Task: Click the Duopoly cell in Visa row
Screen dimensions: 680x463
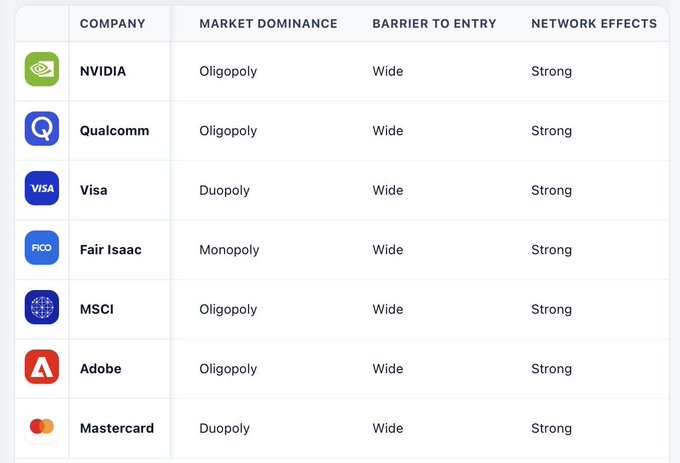Action: click(224, 190)
